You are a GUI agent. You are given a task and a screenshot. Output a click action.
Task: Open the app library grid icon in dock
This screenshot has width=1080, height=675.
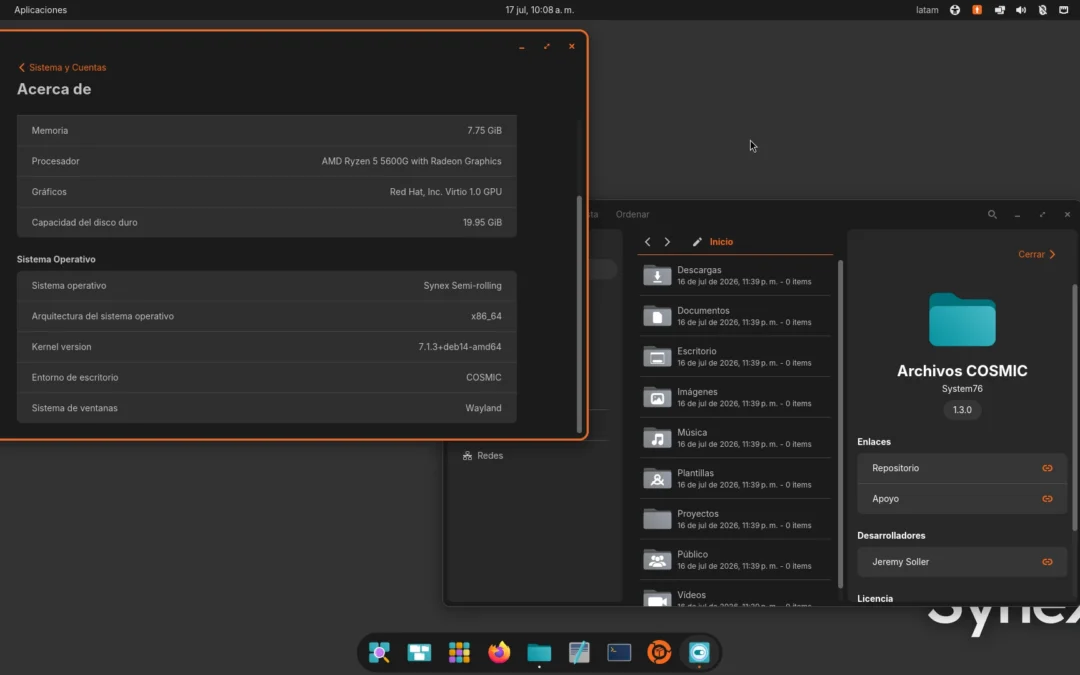pos(459,652)
